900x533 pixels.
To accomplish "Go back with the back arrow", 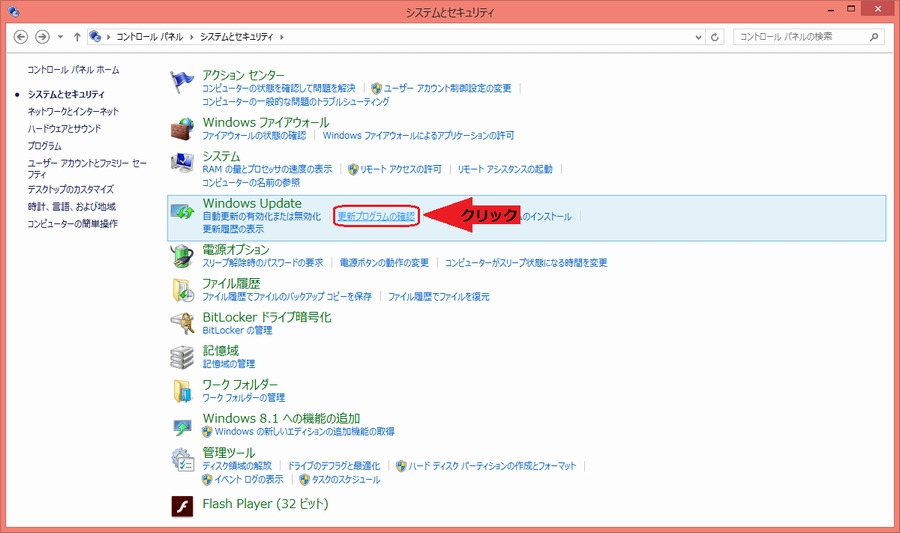I will [x=21, y=37].
